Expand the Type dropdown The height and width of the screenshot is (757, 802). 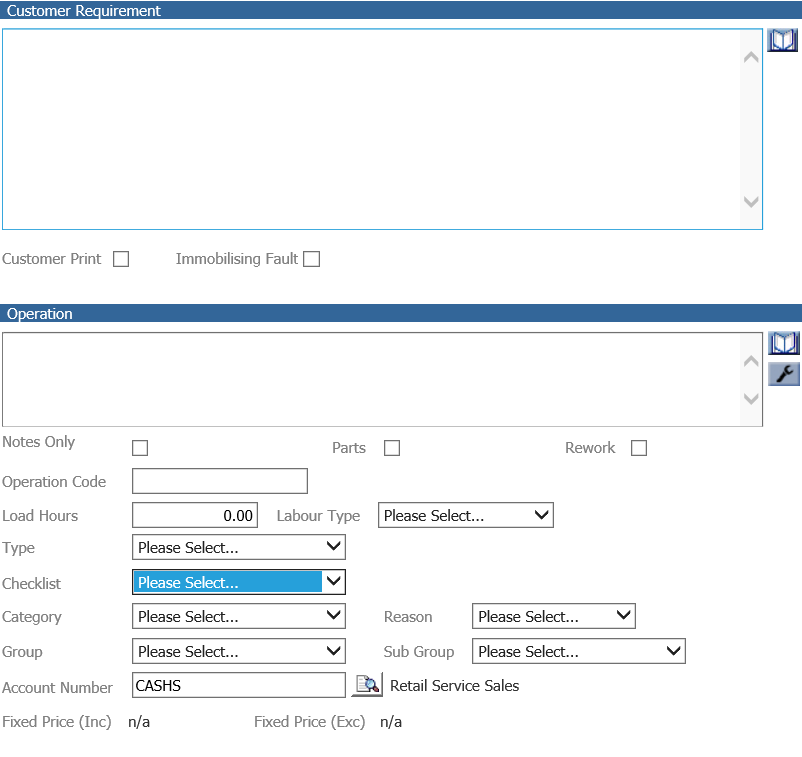239,547
